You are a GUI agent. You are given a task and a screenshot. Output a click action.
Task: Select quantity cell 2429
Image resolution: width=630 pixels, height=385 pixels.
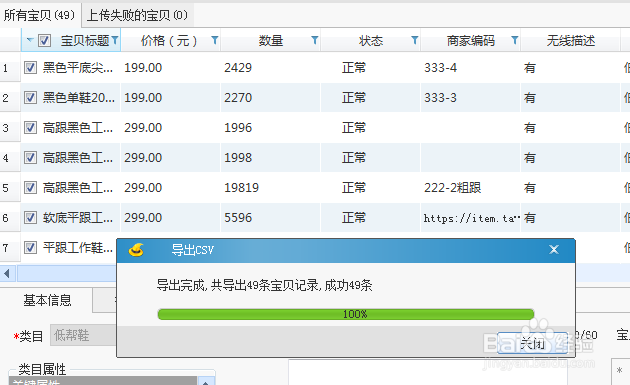[x=270, y=68]
